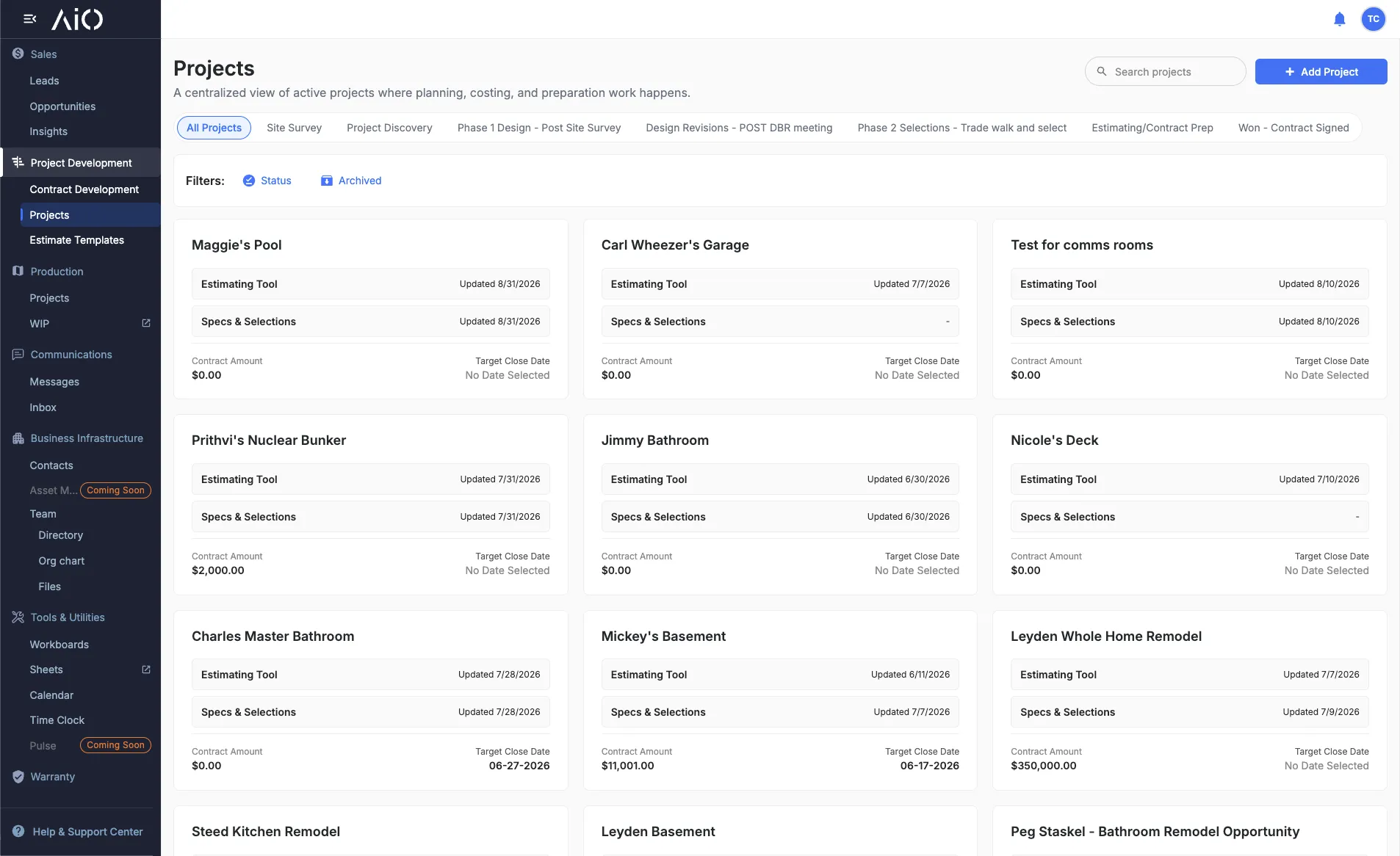This screenshot has width=1400, height=856.
Task: Click the search magnifier icon
Action: point(1102,71)
